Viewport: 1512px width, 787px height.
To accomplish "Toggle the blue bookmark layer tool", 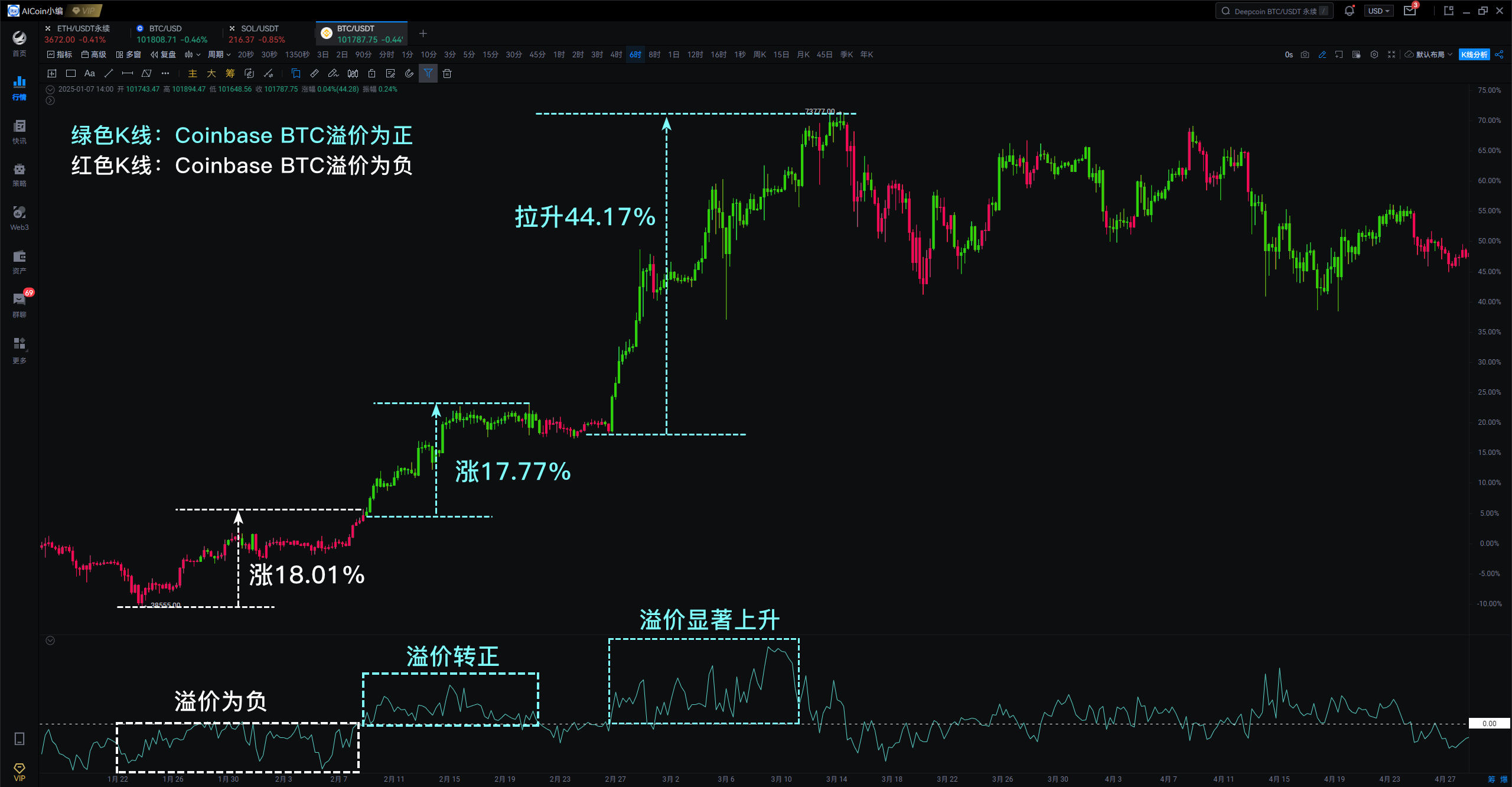I will tap(296, 73).
